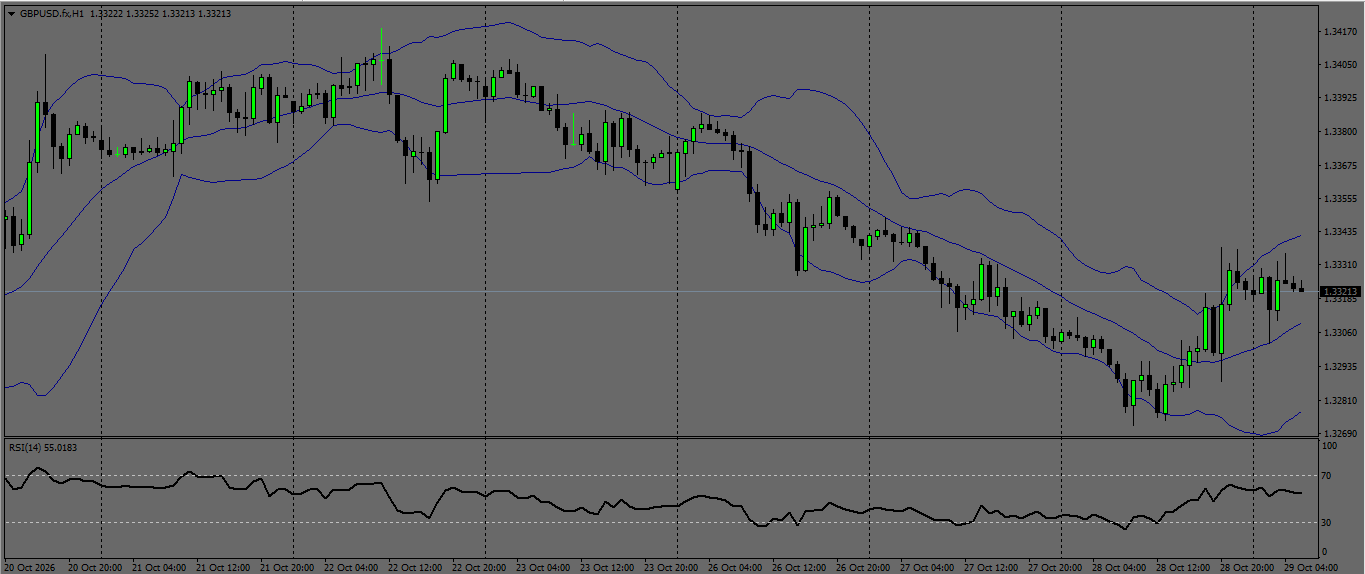Viewport: 1365px width, 574px height.
Task: Click the 26 Oct 12:00 time label
Action: pyautogui.click(x=799, y=567)
